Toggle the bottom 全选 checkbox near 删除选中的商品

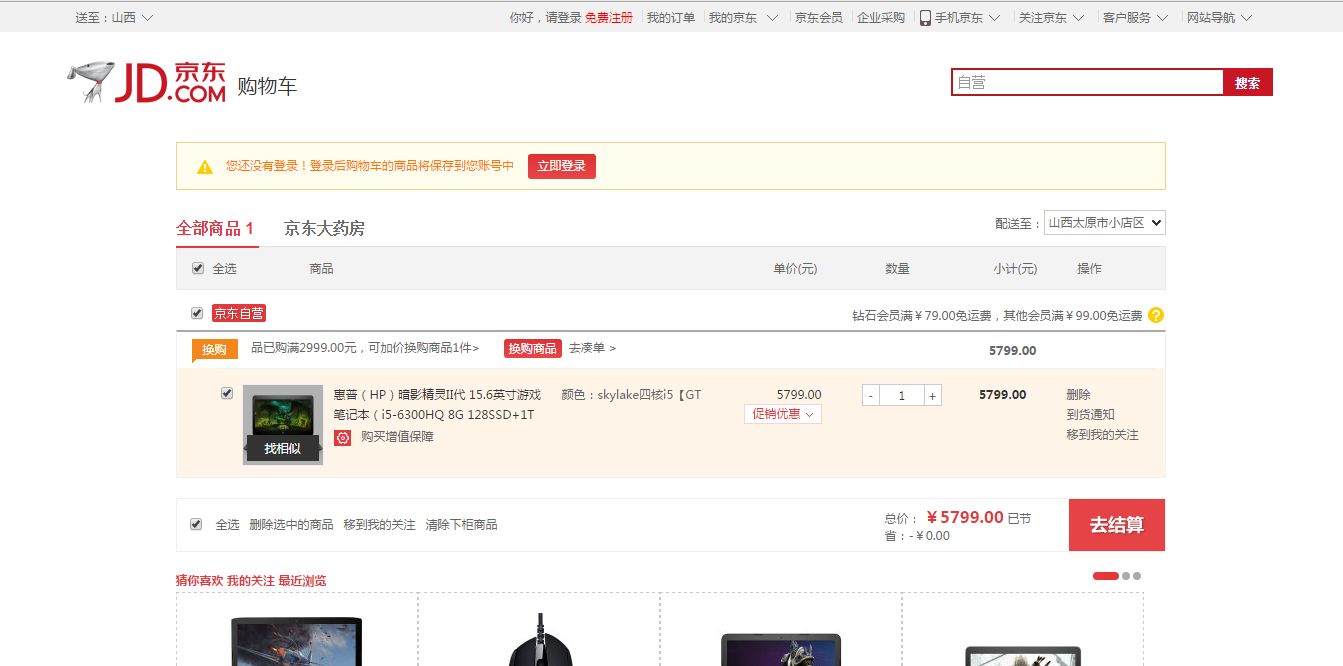196,524
